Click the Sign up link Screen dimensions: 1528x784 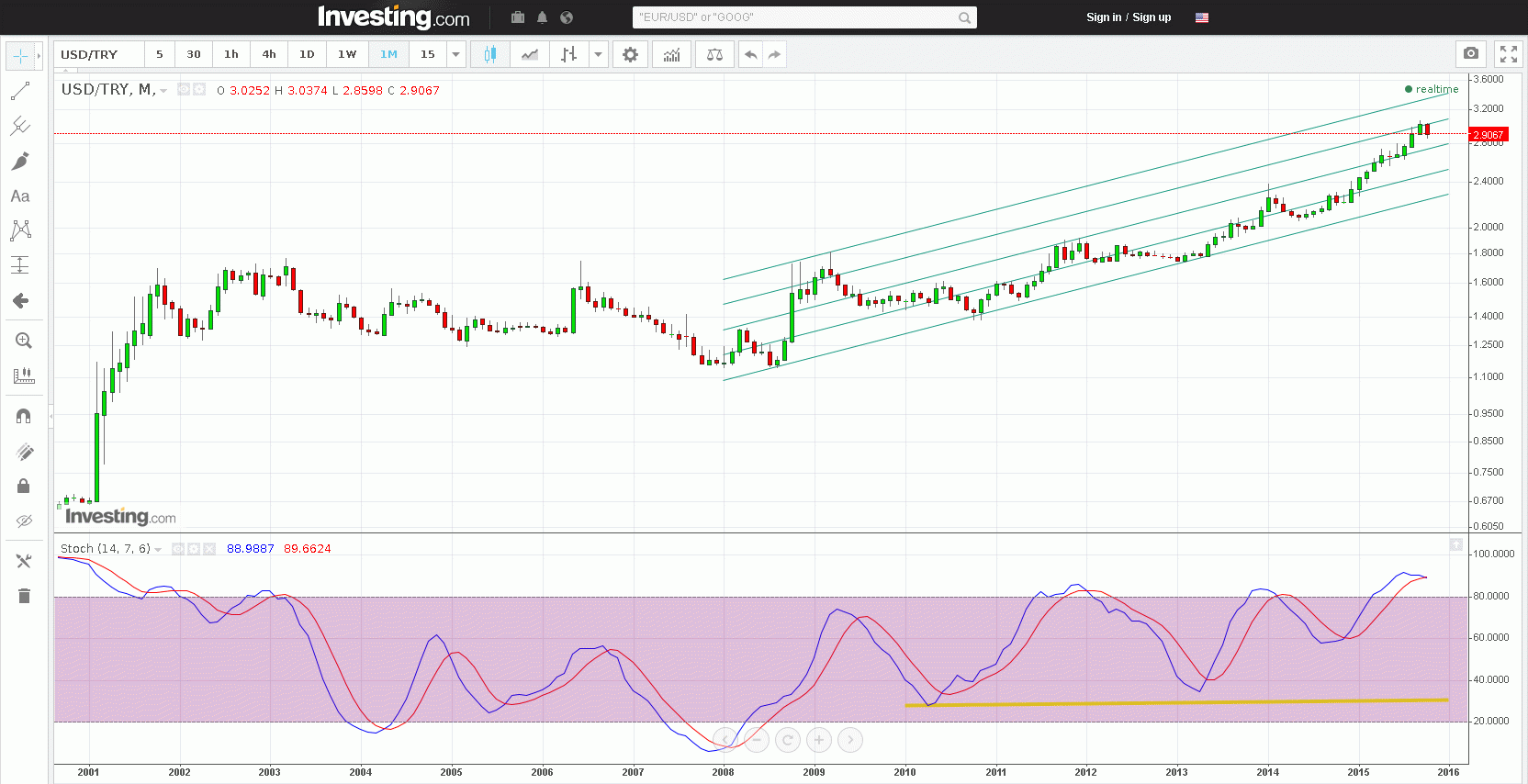(x=1152, y=17)
